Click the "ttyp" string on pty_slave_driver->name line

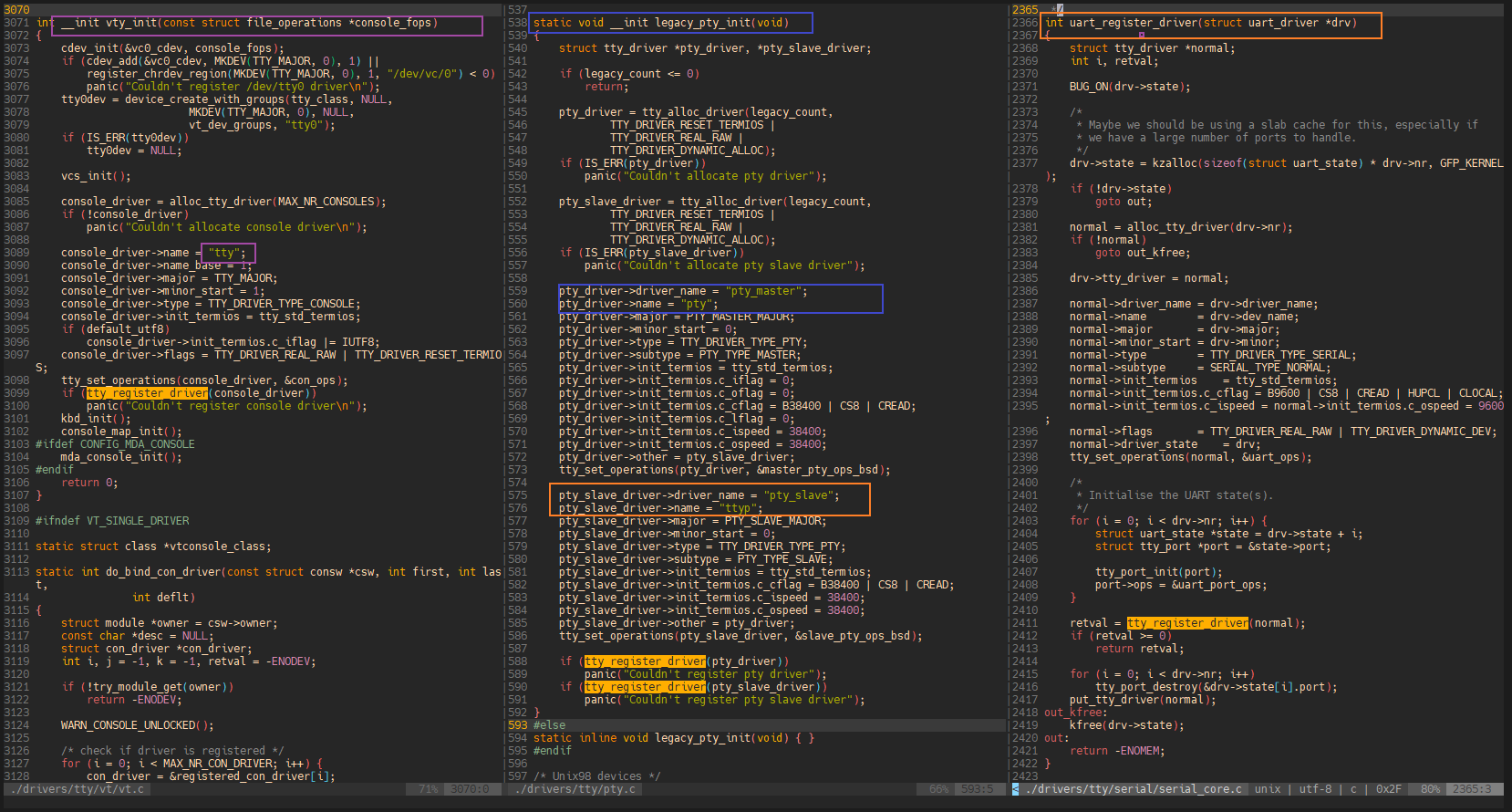(736, 508)
